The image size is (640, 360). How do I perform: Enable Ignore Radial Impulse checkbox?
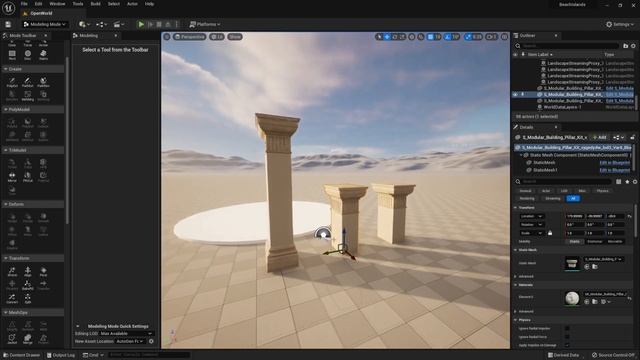(567, 328)
